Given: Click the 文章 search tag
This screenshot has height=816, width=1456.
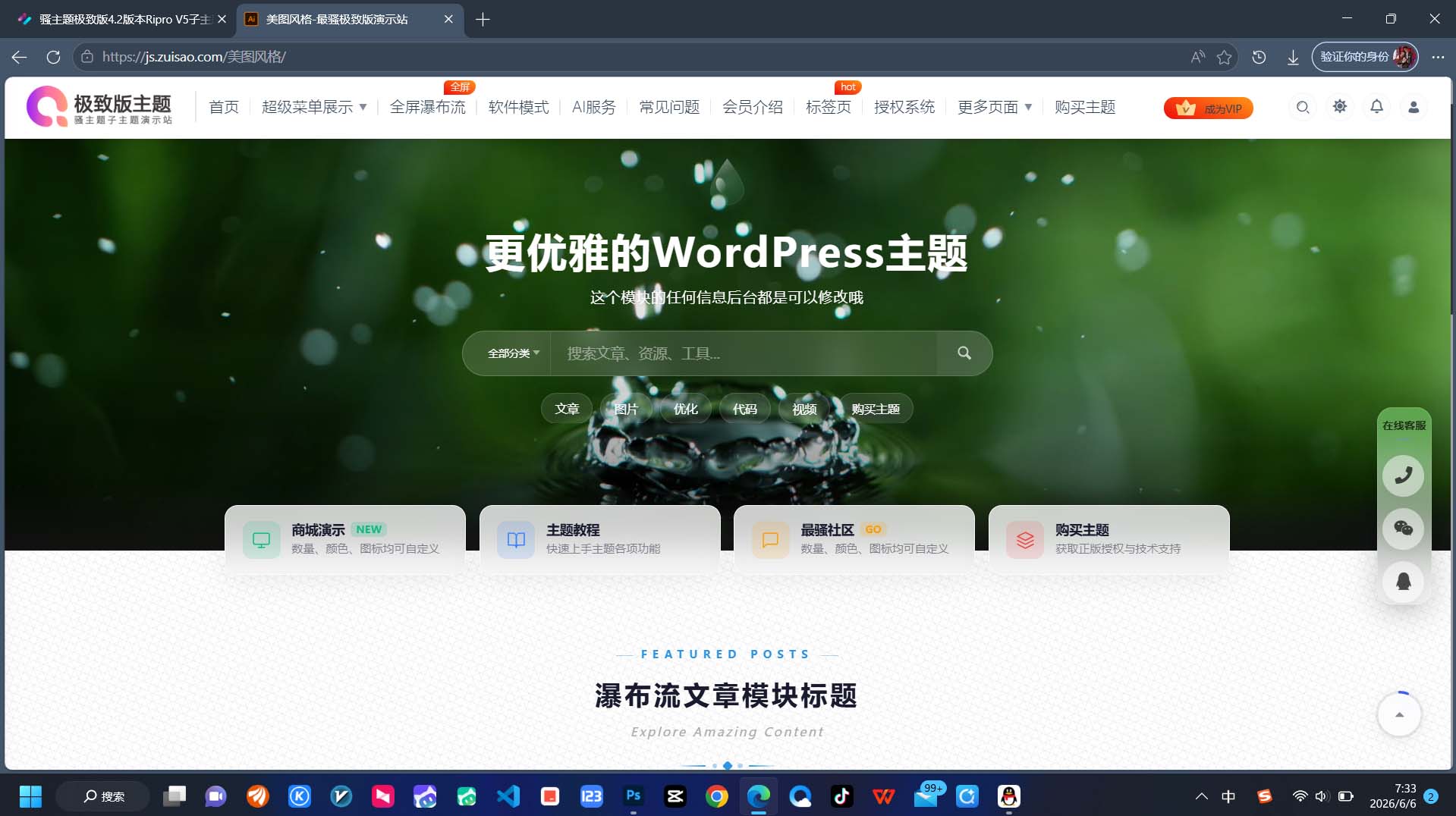Looking at the screenshot, I should click(567, 409).
